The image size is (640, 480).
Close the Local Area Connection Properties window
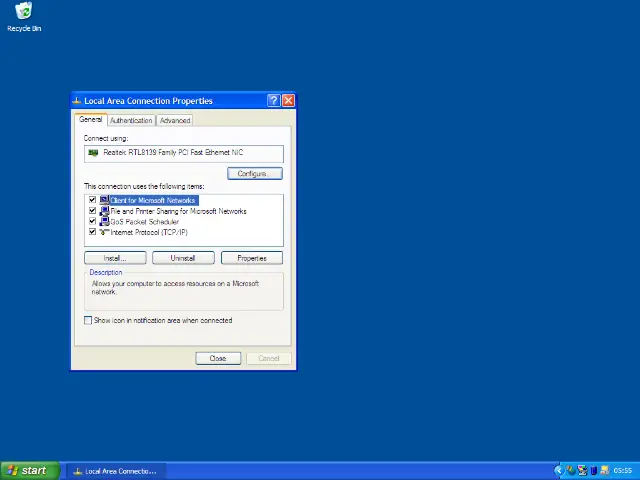point(288,100)
